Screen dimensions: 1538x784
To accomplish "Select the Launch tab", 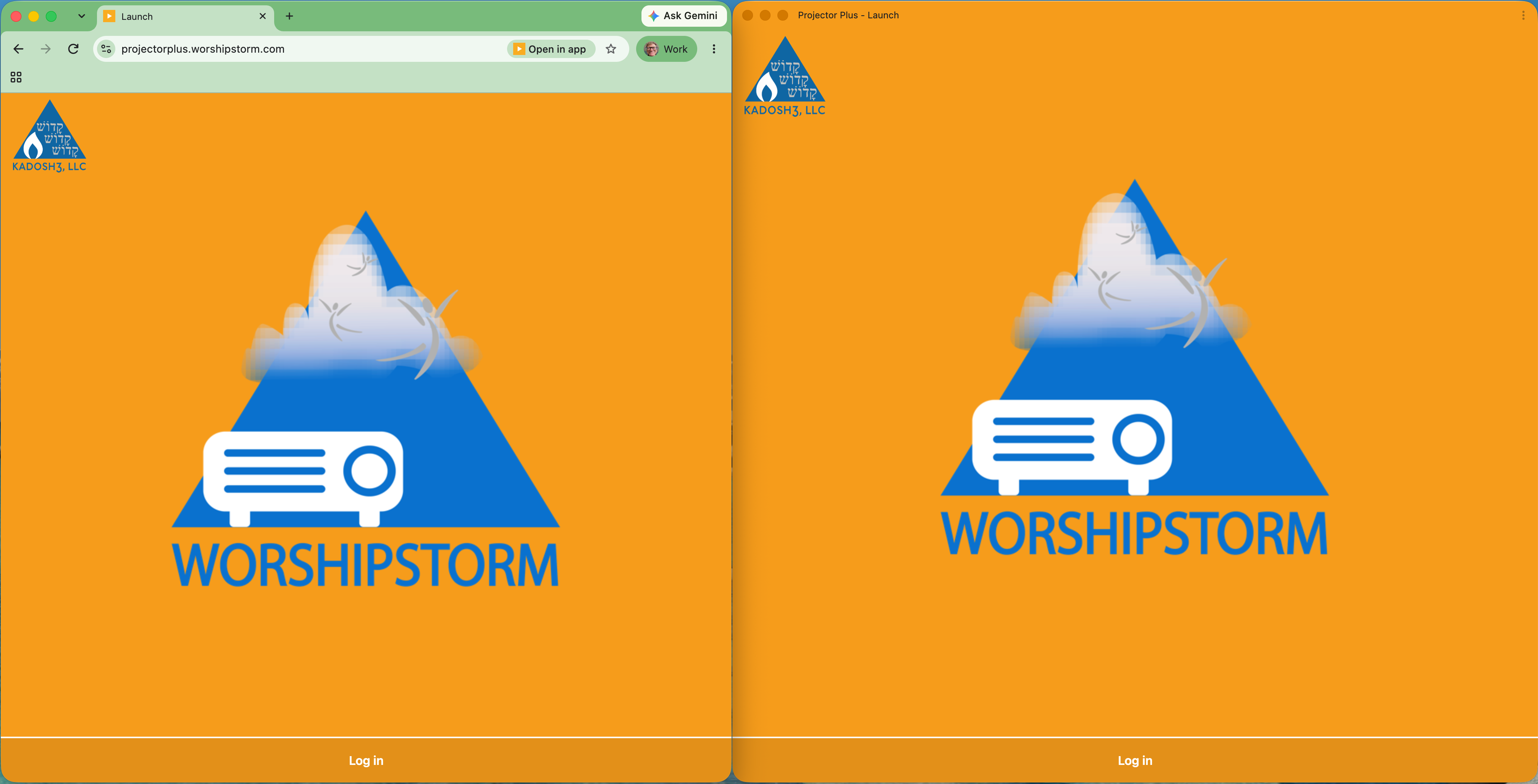I will coord(185,17).
